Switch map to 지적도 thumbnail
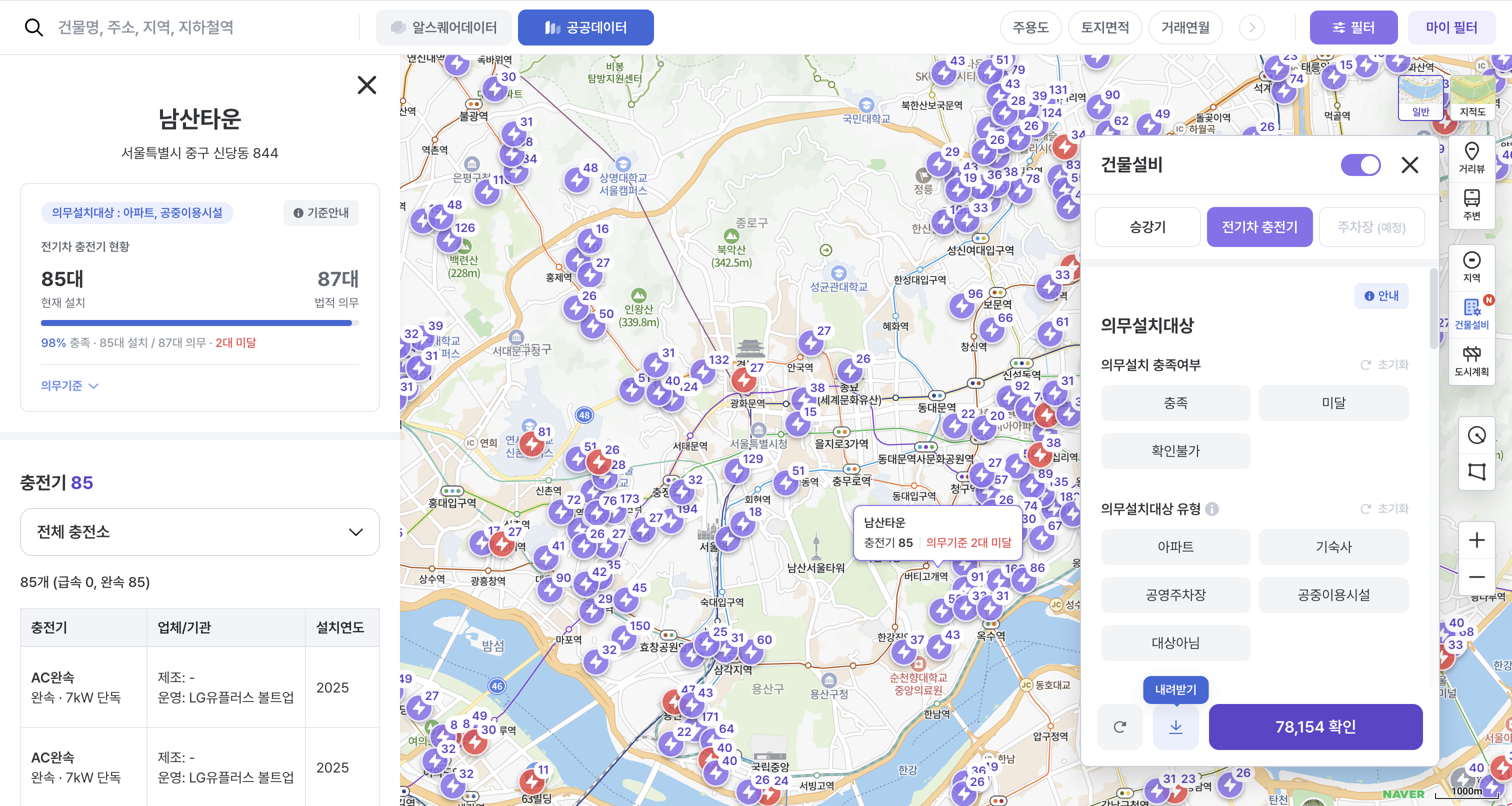 click(x=1472, y=97)
